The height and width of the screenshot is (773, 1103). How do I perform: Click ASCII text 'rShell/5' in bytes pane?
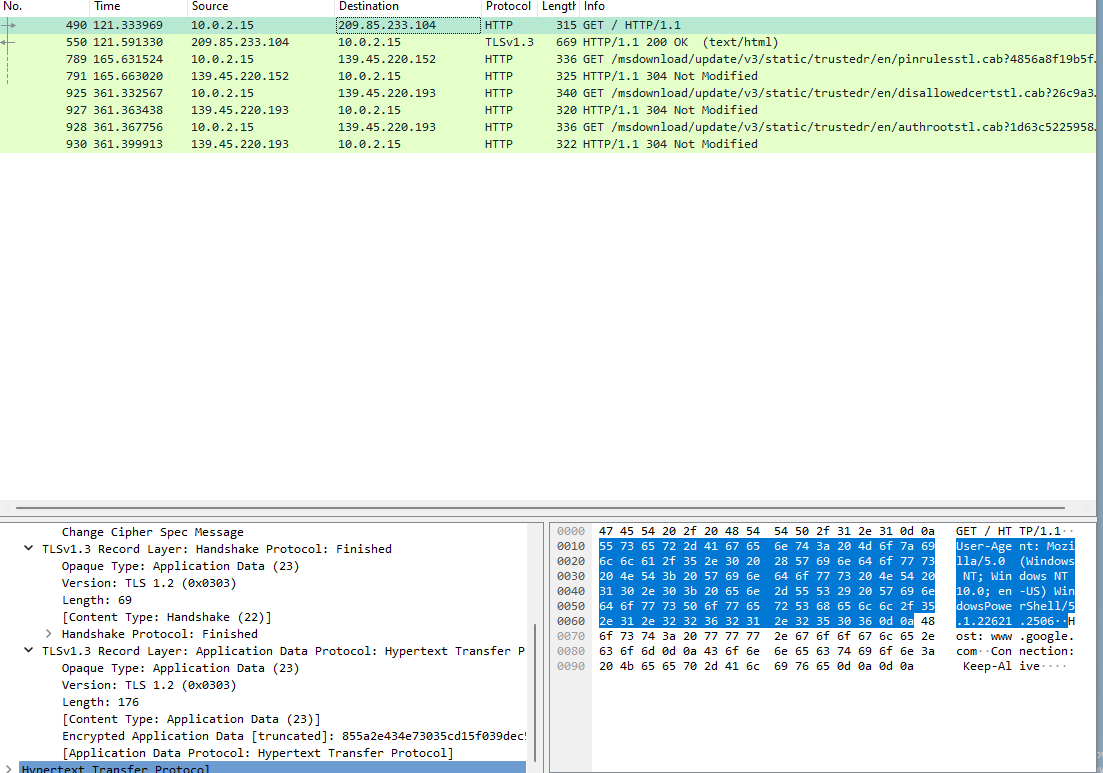pos(1047,606)
